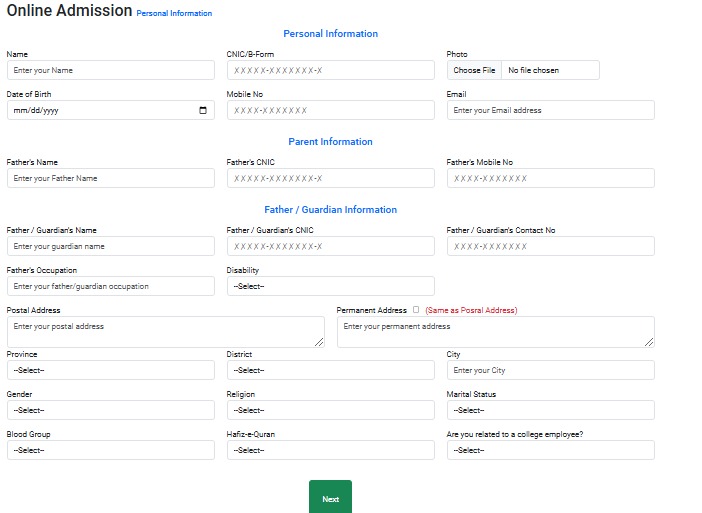Click the Postal Address text area
Viewport: 702px width, 513px height.
point(165,331)
